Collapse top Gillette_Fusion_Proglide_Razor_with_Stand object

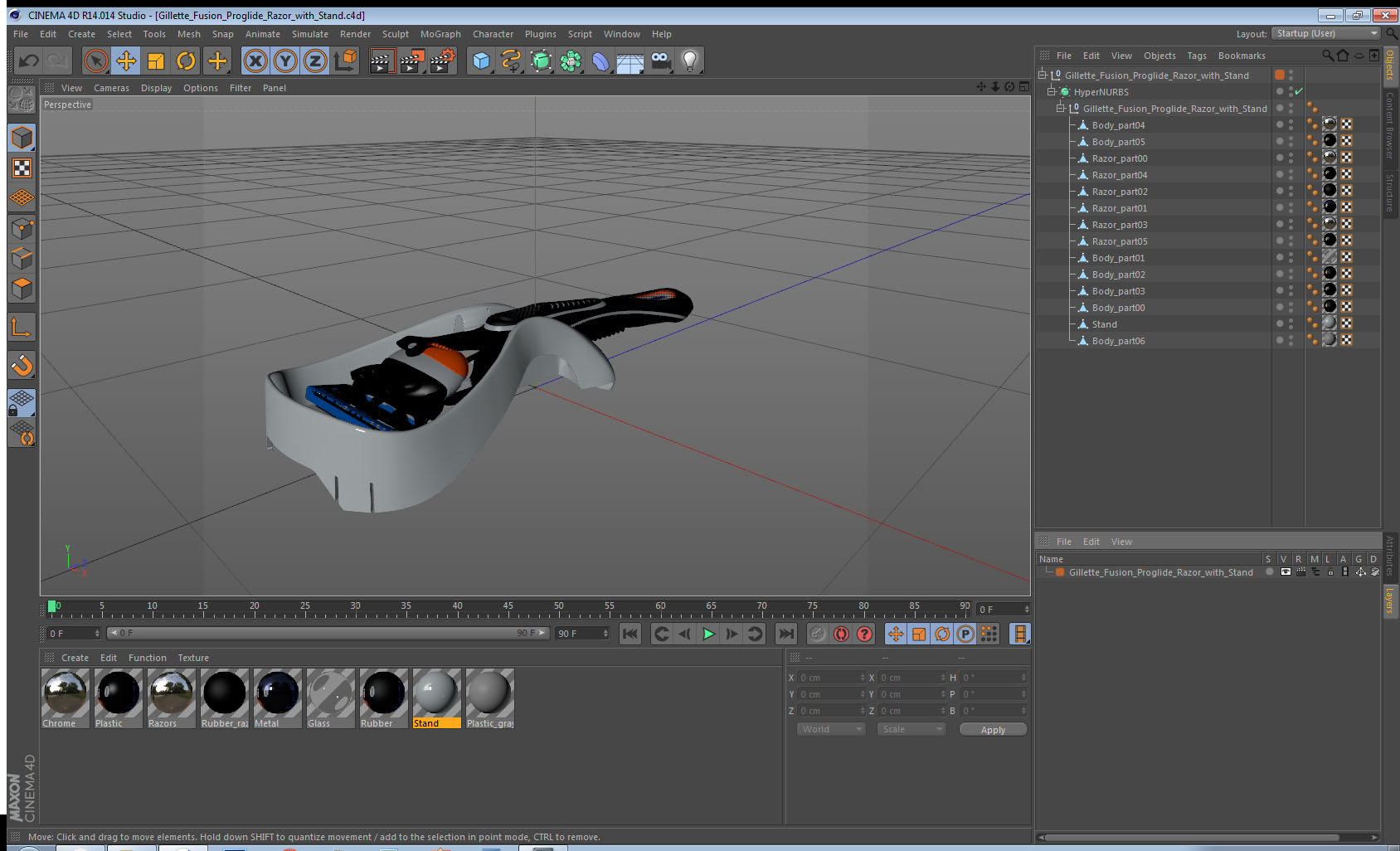pos(1043,75)
